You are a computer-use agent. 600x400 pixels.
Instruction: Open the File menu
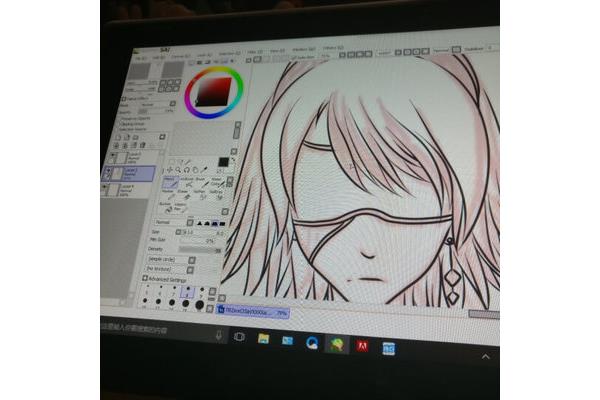pyautogui.click(x=140, y=59)
